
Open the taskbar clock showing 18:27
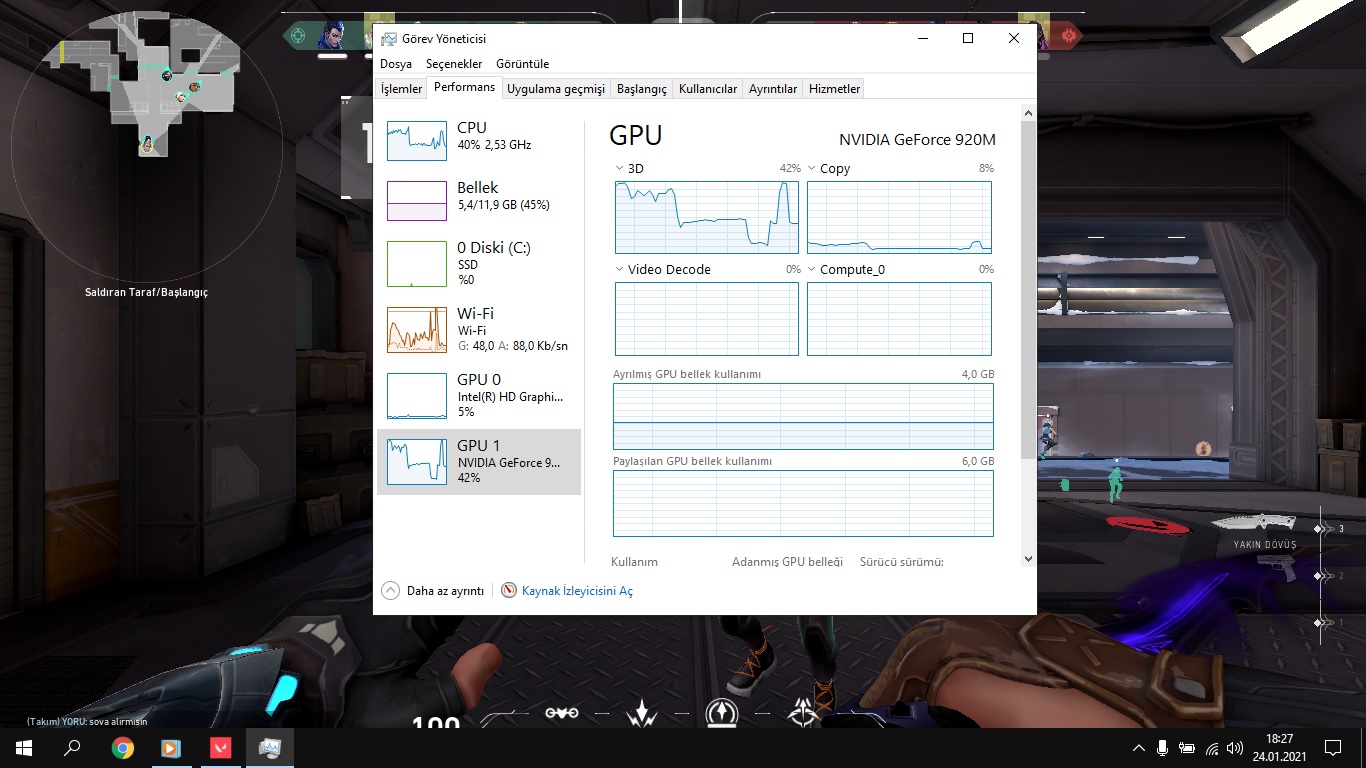coord(1279,747)
